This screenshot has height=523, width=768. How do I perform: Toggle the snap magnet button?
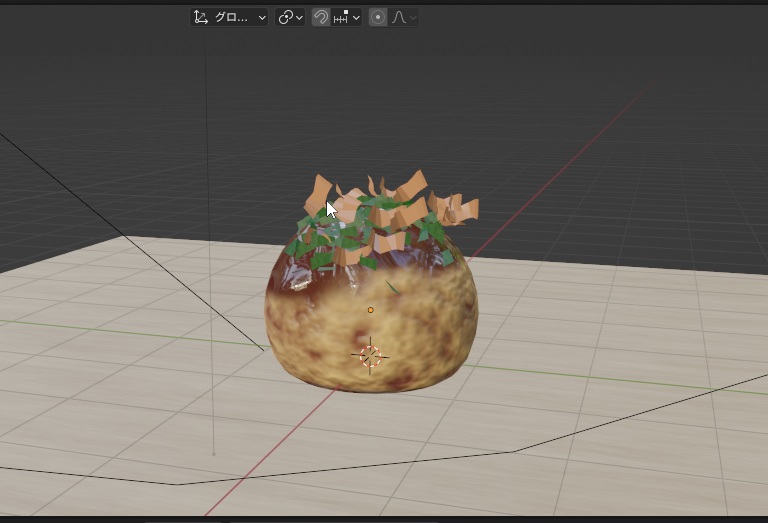pos(321,17)
